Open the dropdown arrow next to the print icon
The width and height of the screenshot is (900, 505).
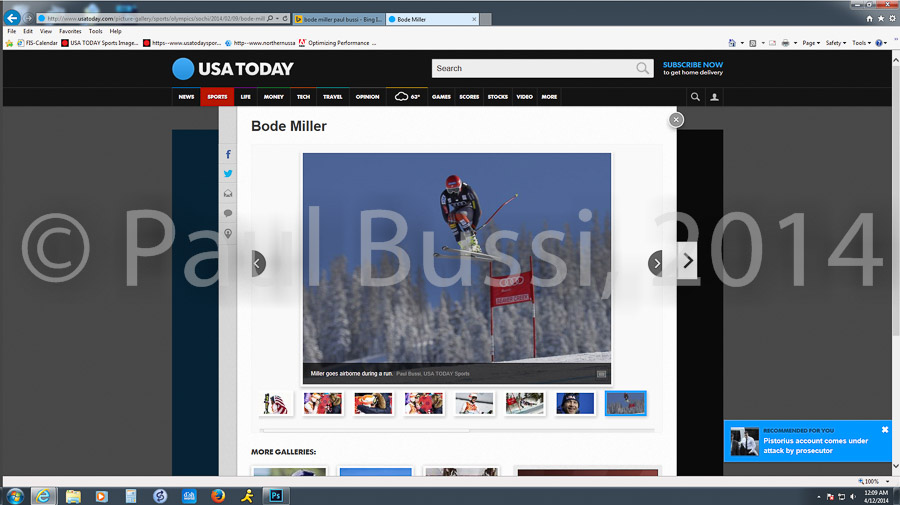pyautogui.click(x=795, y=43)
